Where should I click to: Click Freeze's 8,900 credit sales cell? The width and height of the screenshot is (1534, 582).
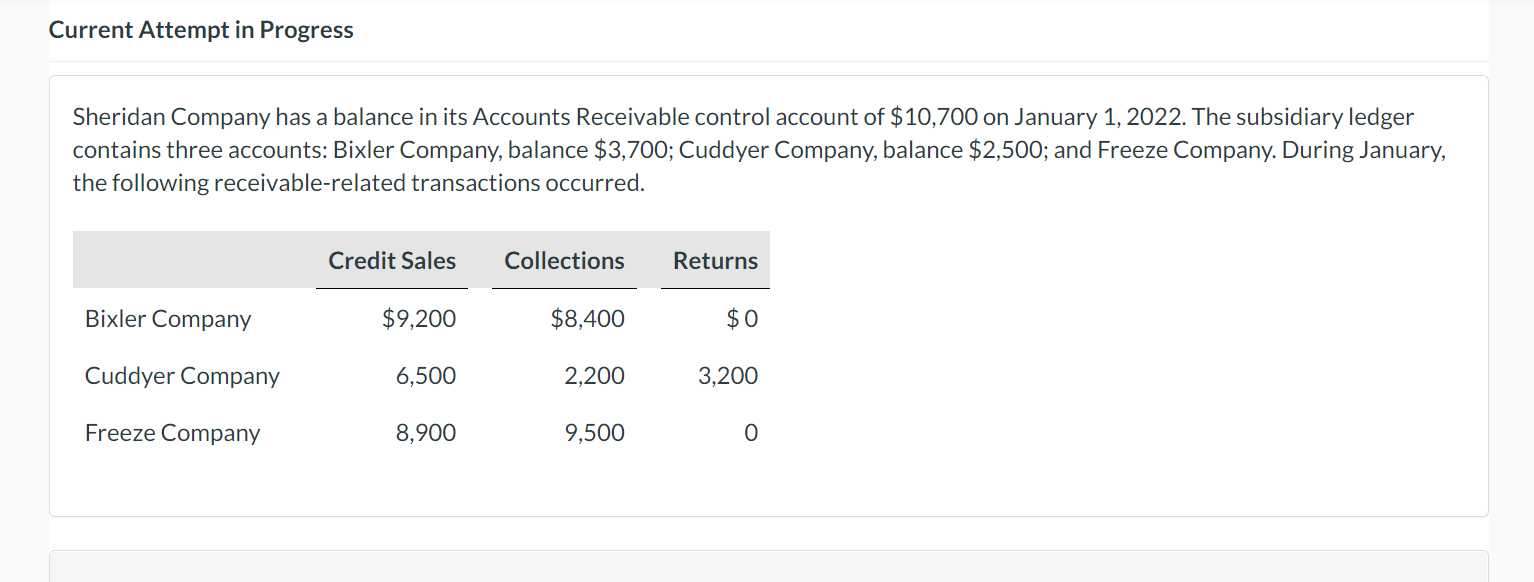tap(426, 433)
